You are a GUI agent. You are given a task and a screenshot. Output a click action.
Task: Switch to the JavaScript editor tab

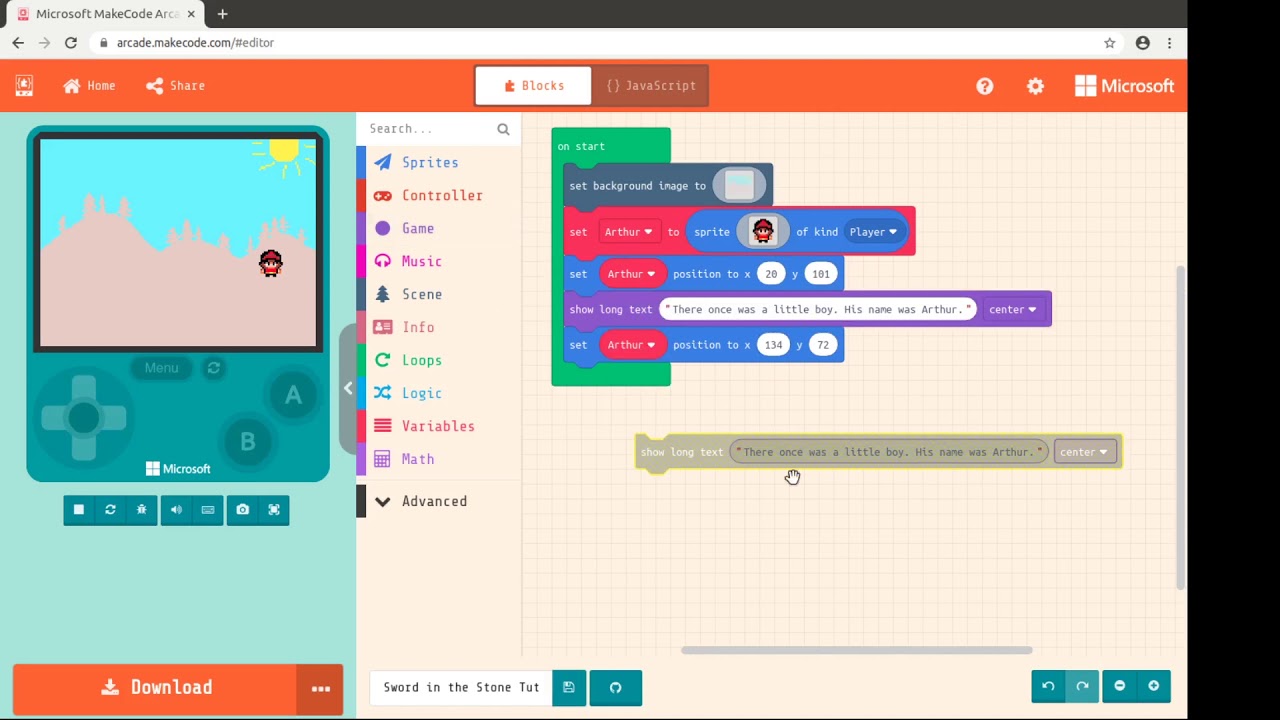[x=650, y=86]
